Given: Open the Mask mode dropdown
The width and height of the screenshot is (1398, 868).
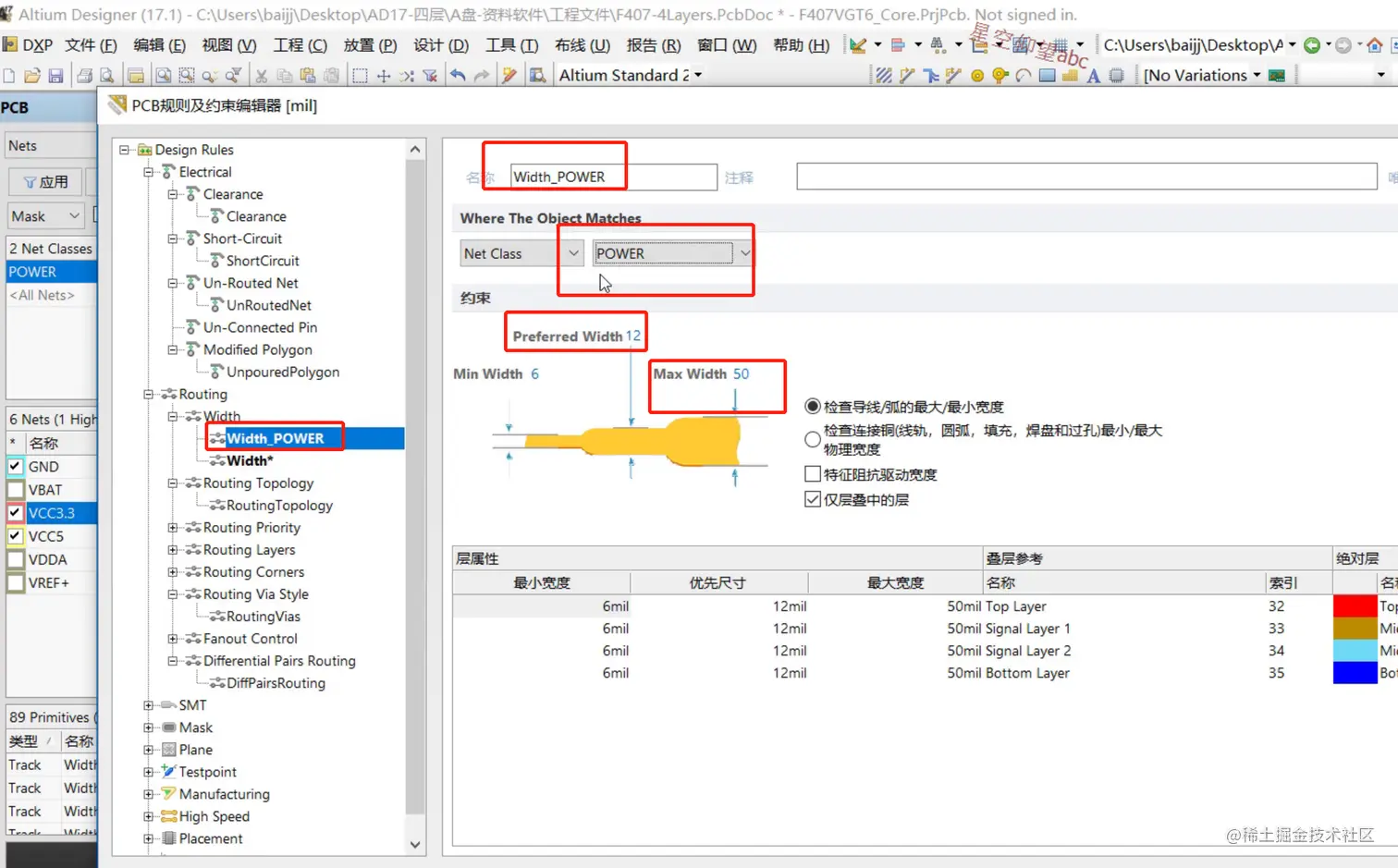Looking at the screenshot, I should 45,216.
